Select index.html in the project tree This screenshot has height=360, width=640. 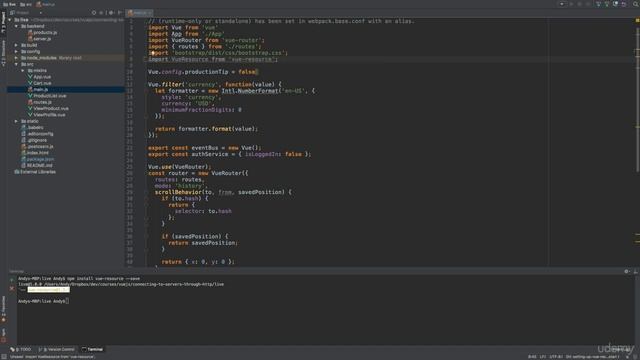tap(35, 153)
